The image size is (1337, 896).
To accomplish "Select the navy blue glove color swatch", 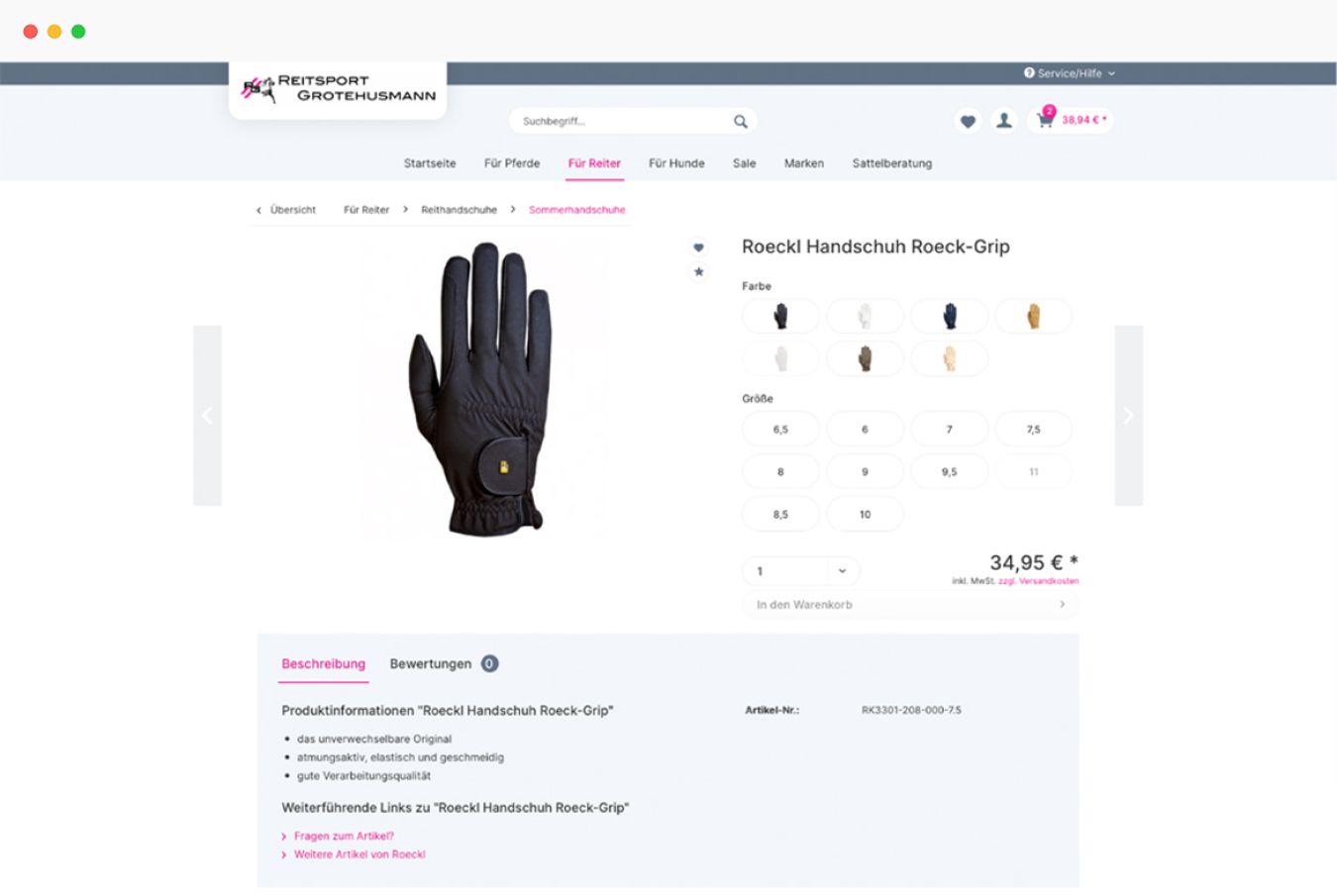I will pyautogui.click(x=949, y=317).
